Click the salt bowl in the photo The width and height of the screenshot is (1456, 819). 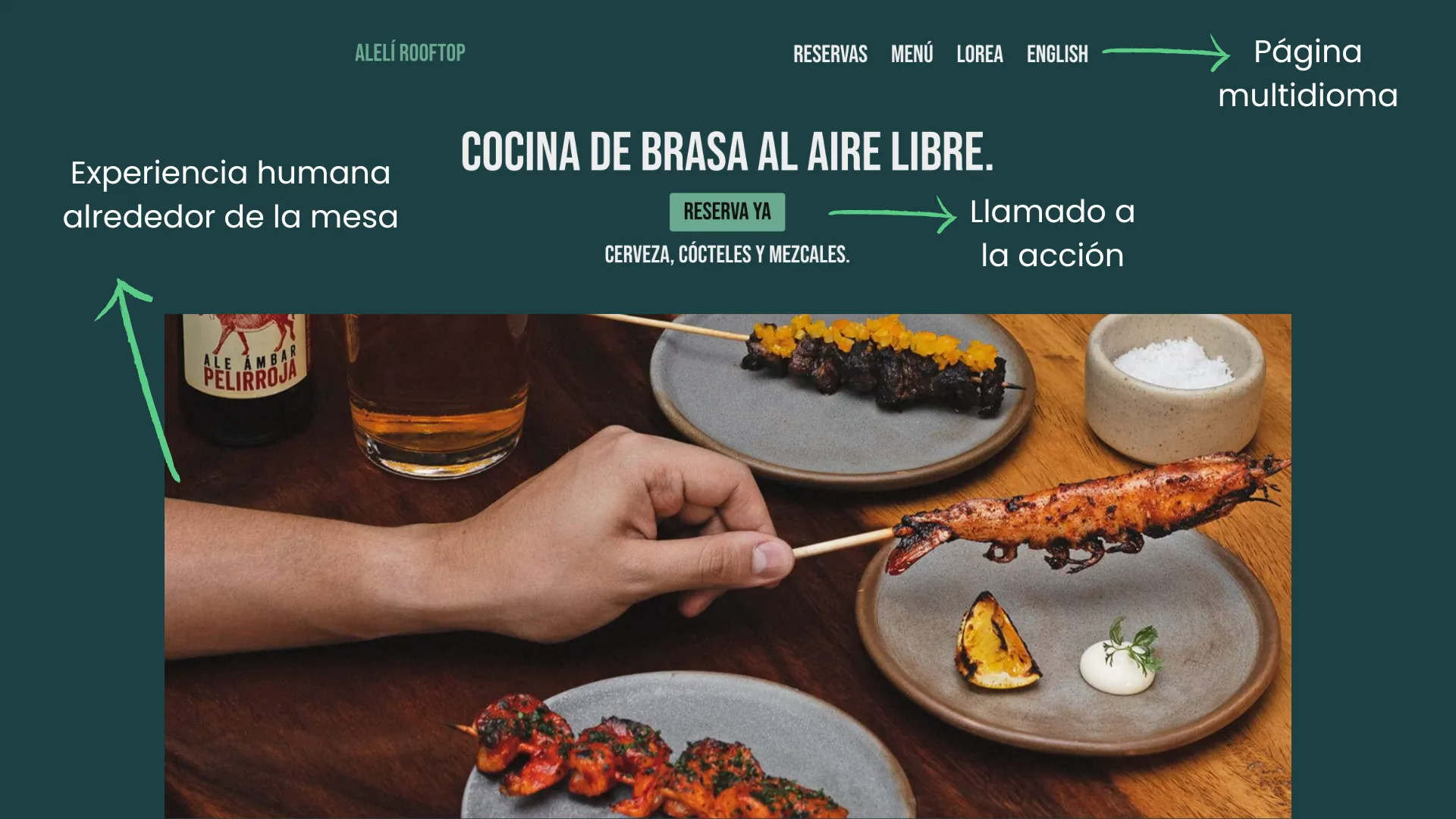(x=1175, y=386)
